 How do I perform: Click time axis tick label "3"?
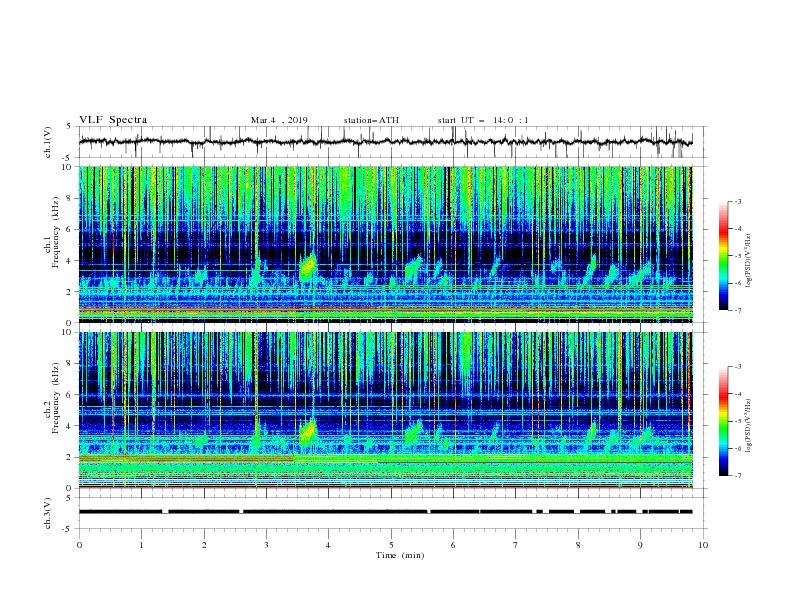point(266,545)
